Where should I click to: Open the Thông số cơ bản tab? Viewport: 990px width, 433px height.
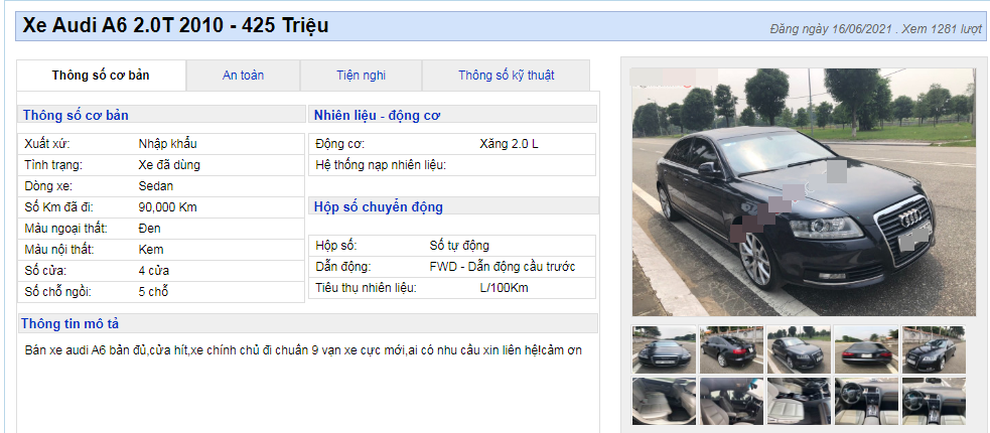tap(101, 76)
